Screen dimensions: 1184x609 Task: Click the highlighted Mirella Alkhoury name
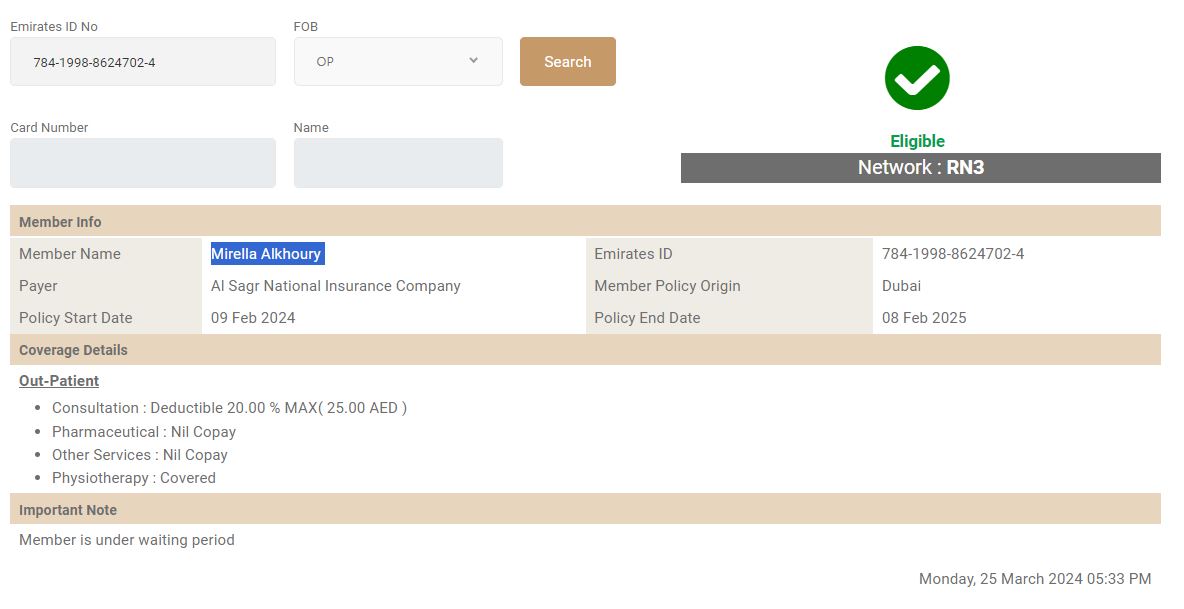pos(266,254)
